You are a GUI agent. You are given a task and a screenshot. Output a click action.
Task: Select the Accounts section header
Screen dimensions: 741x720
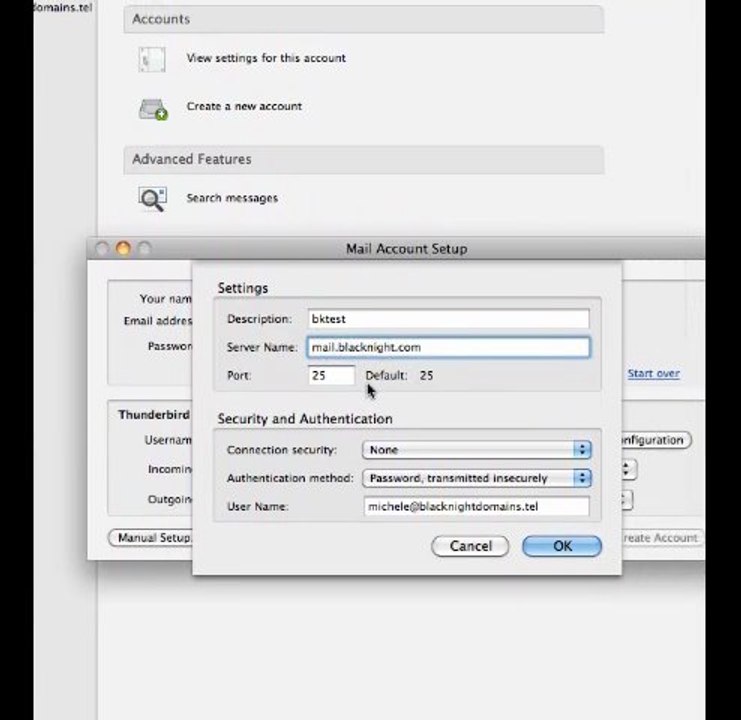pos(363,19)
